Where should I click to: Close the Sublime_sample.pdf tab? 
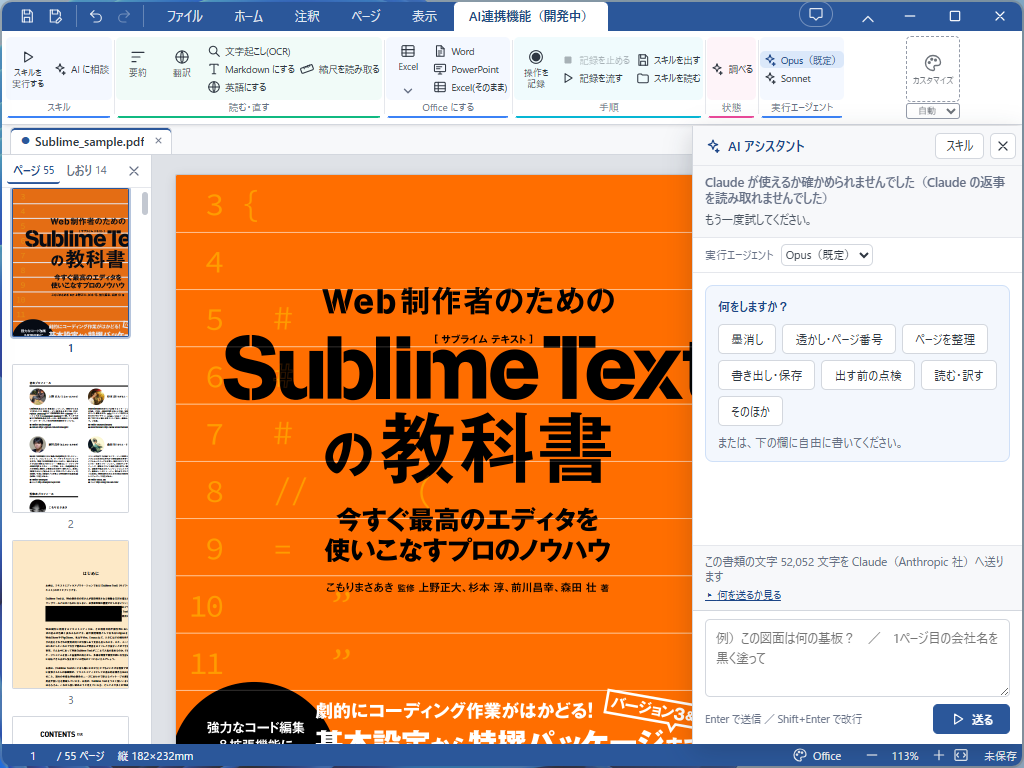click(158, 140)
